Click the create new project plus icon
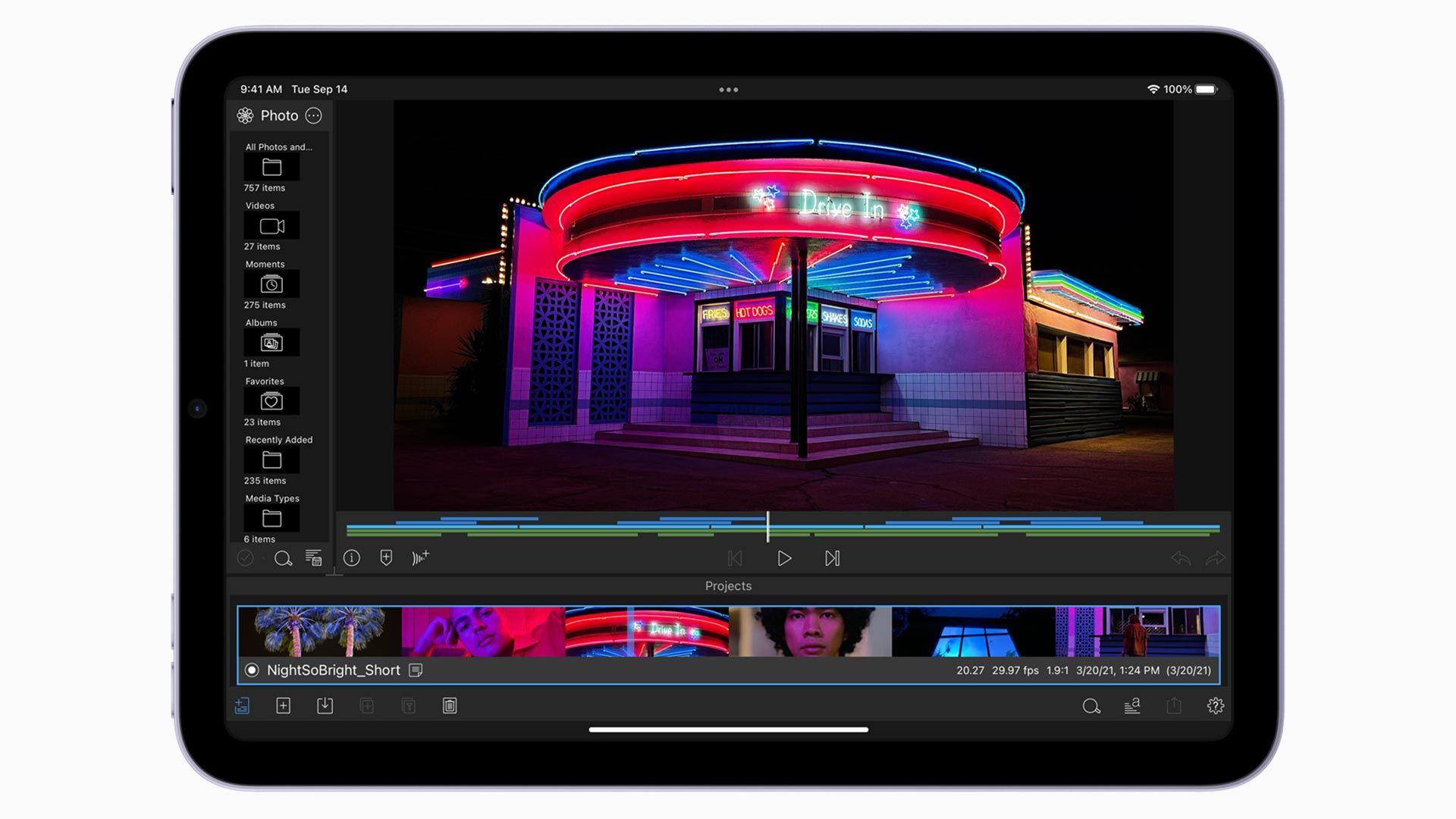The image size is (1456, 819). pos(283,706)
